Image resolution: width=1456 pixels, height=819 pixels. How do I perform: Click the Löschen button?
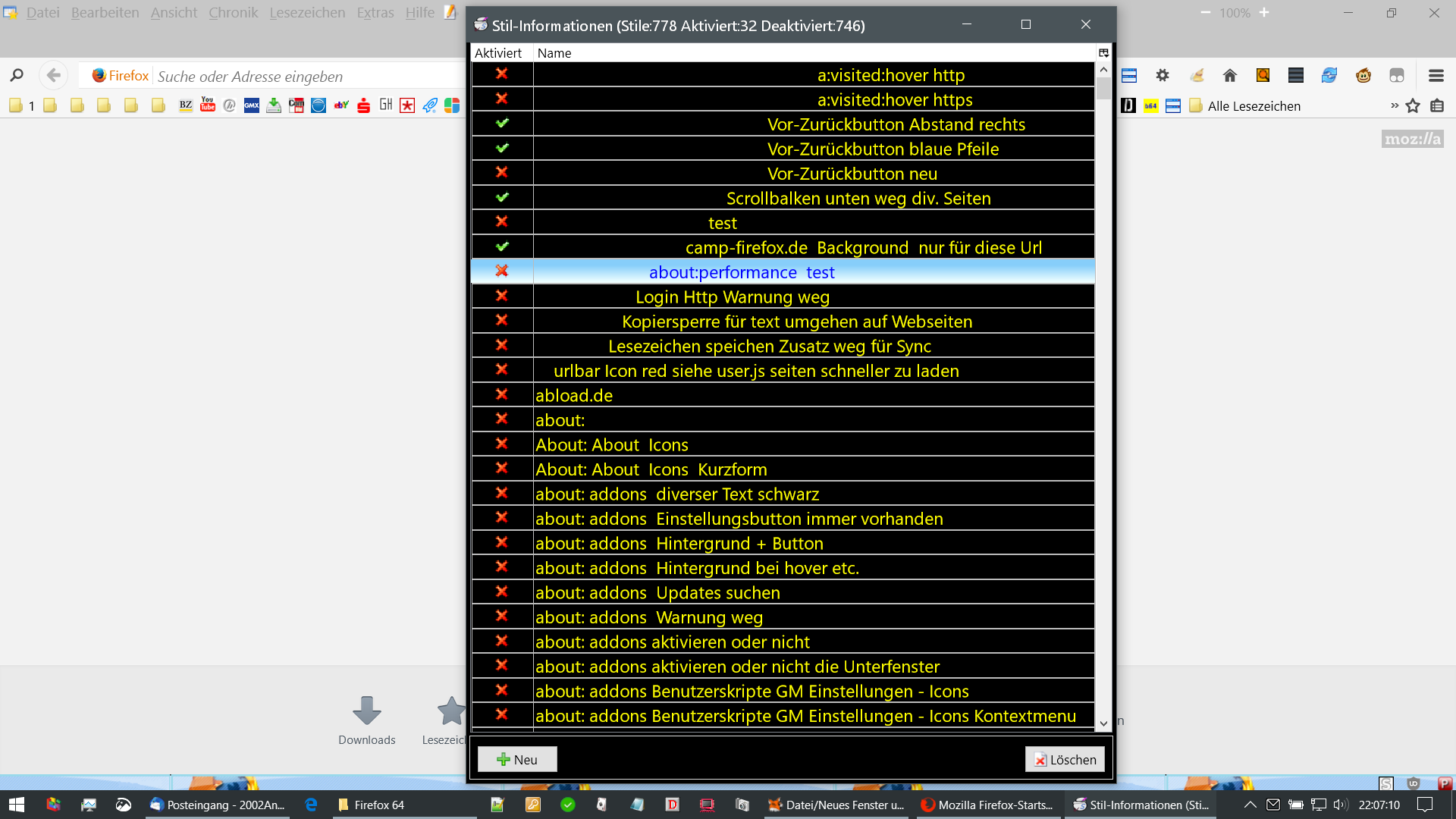coord(1065,759)
